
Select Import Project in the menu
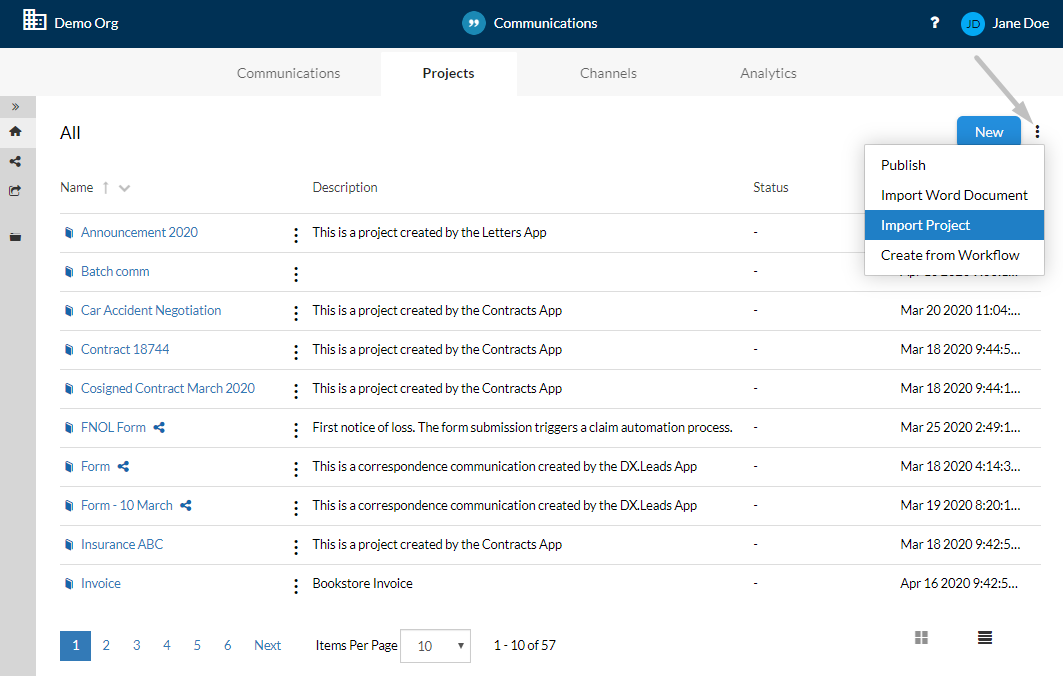pyautogui.click(x=954, y=225)
